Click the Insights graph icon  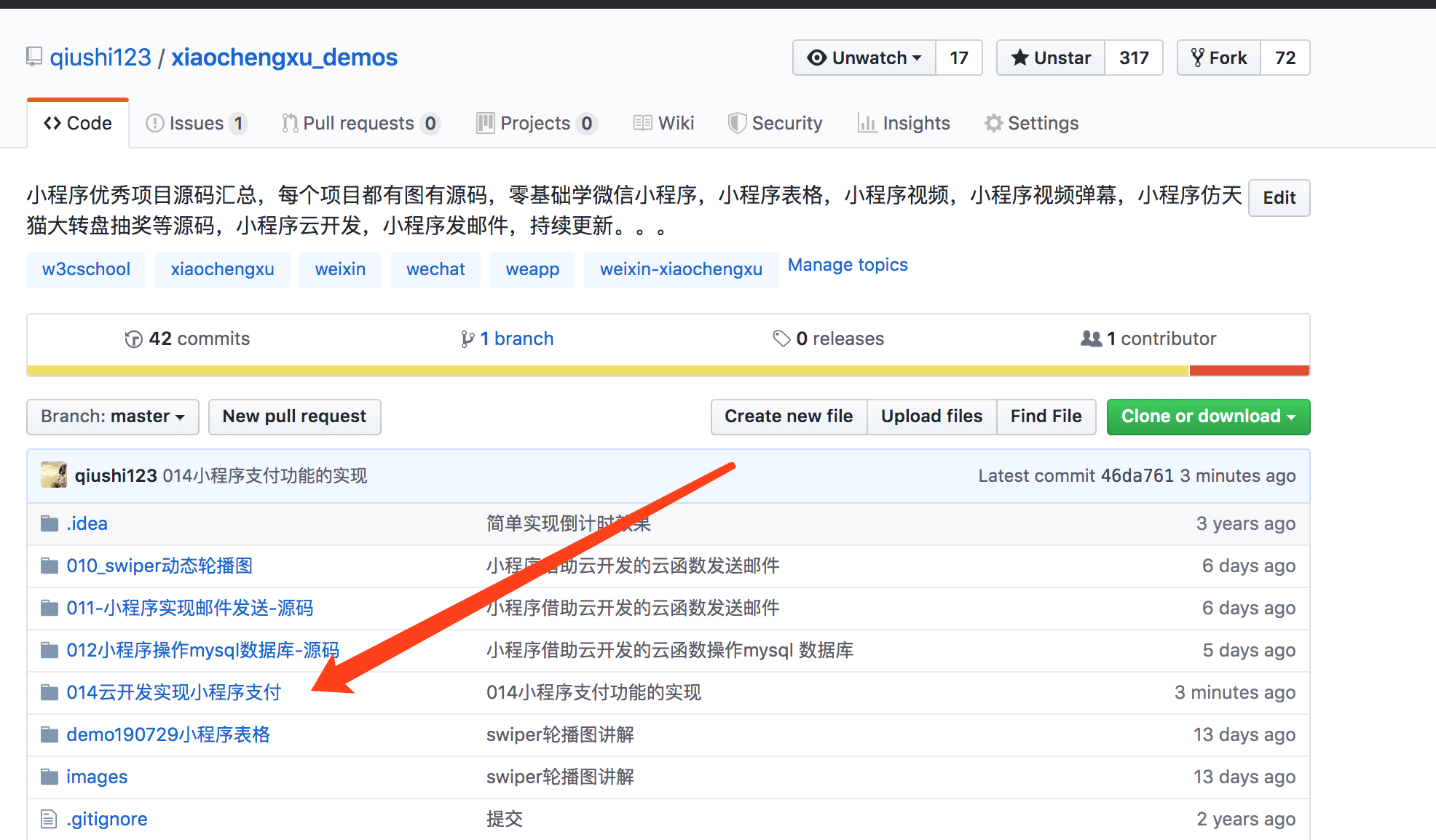(867, 123)
